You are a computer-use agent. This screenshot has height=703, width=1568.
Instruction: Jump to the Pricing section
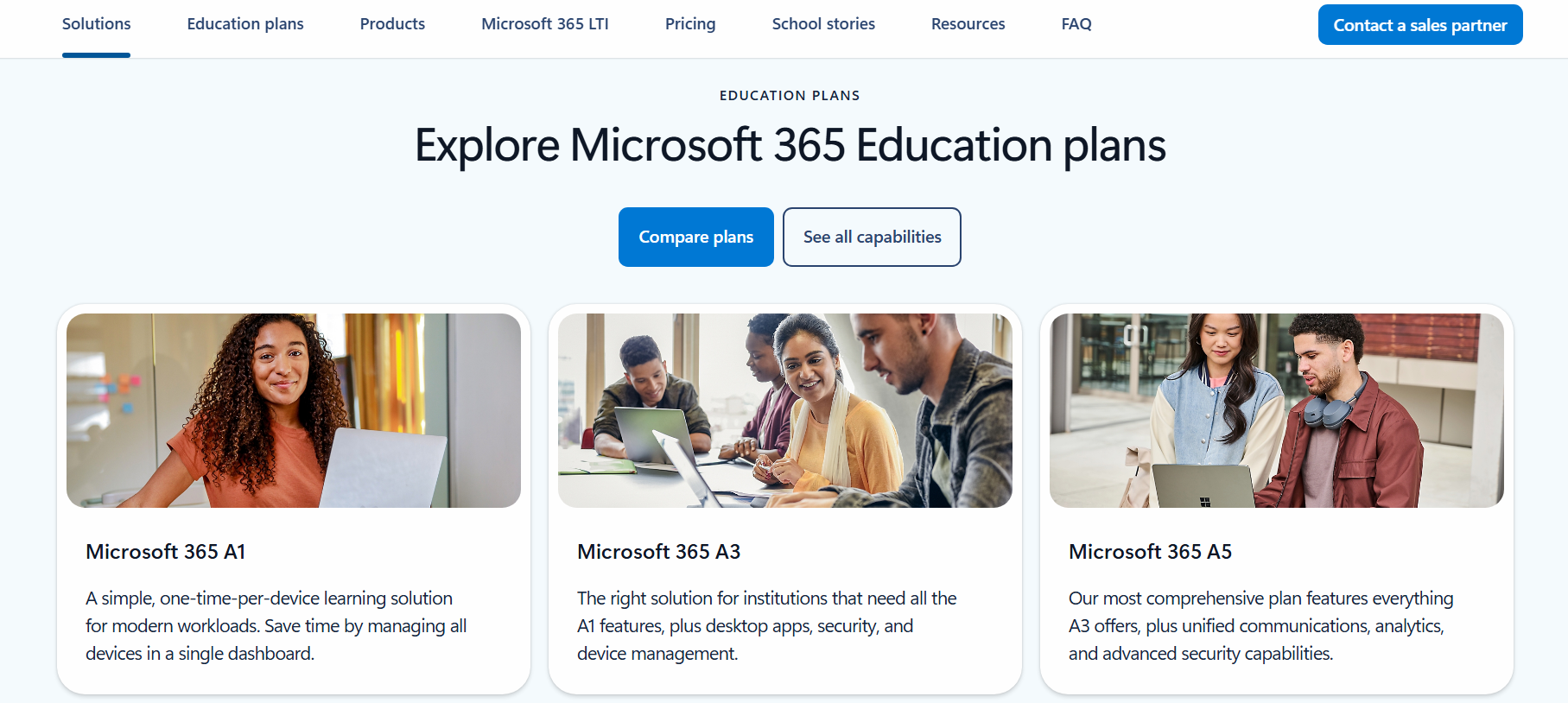pos(690,24)
